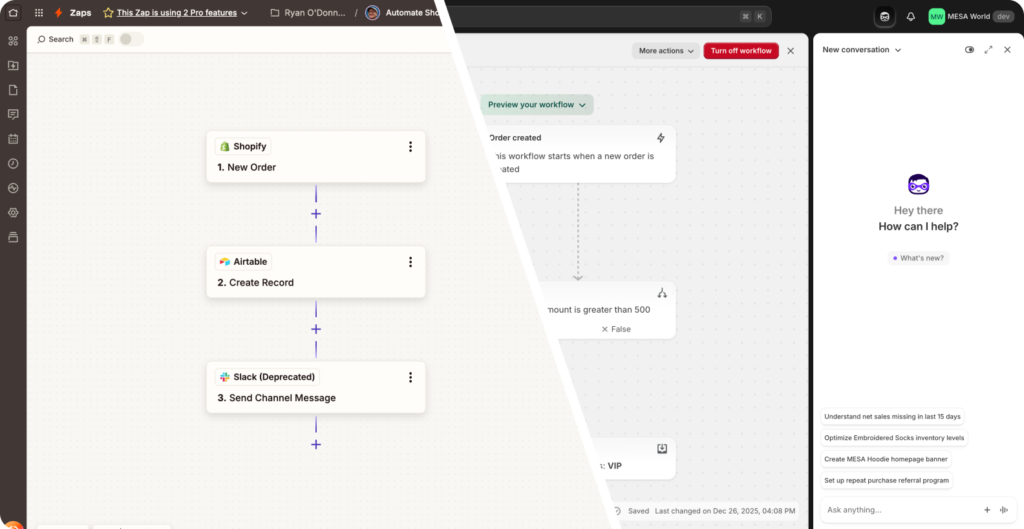Open the 1. New Order step
The height and width of the screenshot is (529, 1024).
[316, 157]
